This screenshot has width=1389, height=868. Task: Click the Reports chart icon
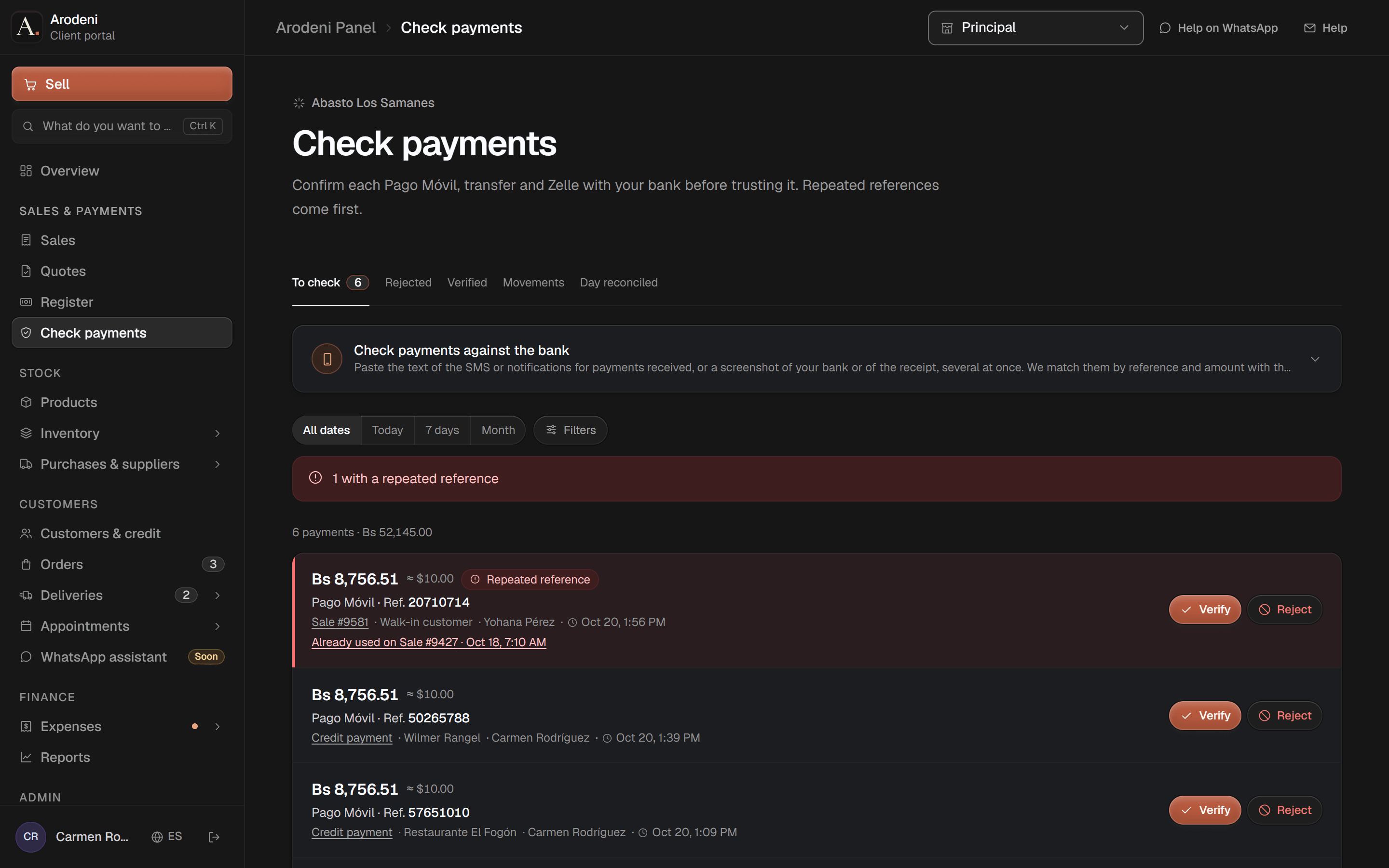point(26,757)
